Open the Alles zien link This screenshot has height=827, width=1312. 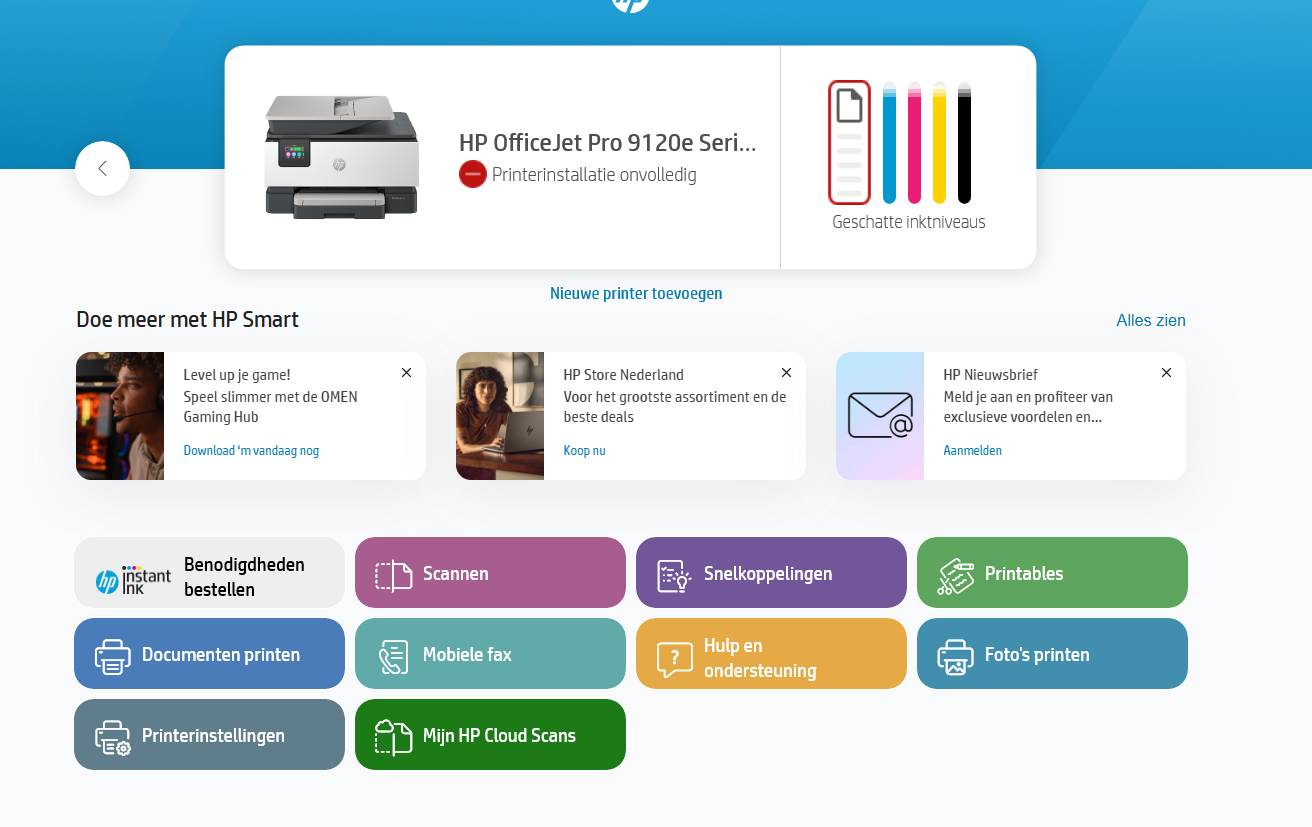click(1151, 320)
